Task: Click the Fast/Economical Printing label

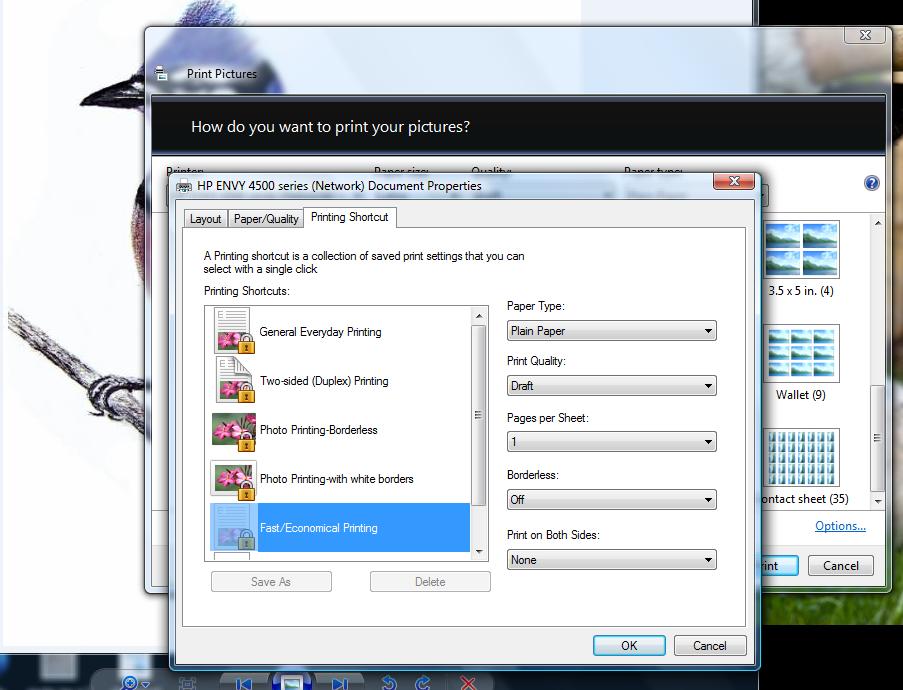Action: [x=318, y=528]
